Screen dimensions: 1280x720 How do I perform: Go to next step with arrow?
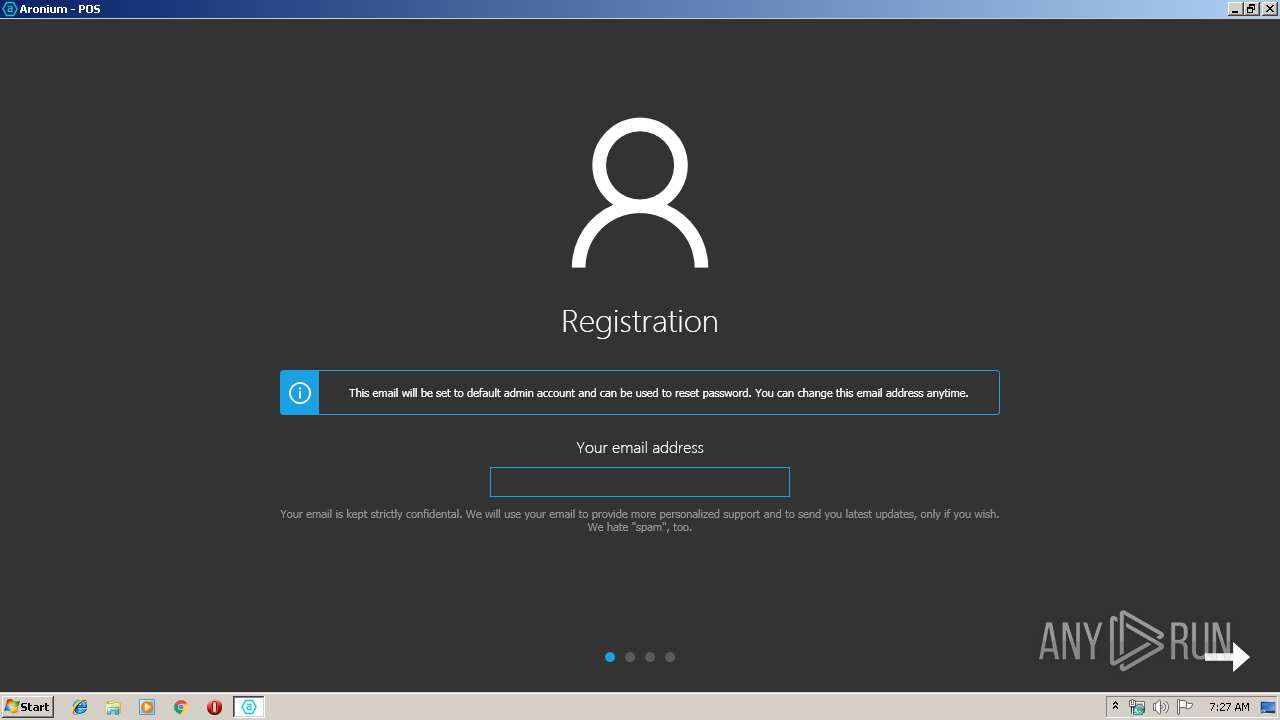tap(1227, 657)
